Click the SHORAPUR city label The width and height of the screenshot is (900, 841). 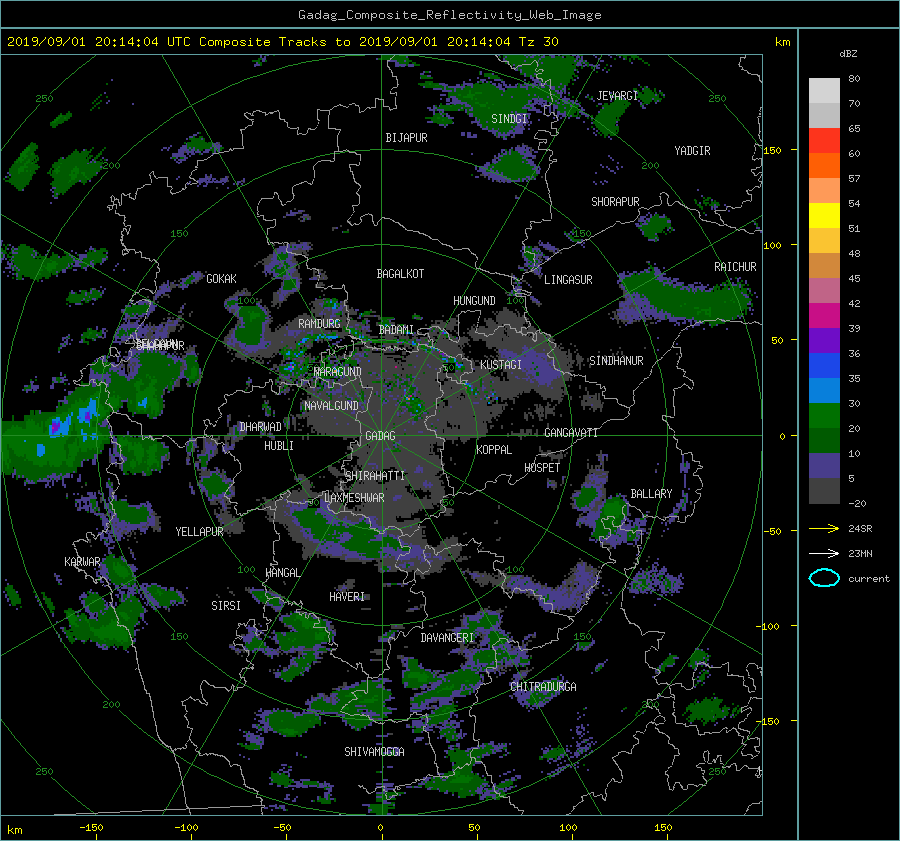click(x=615, y=202)
